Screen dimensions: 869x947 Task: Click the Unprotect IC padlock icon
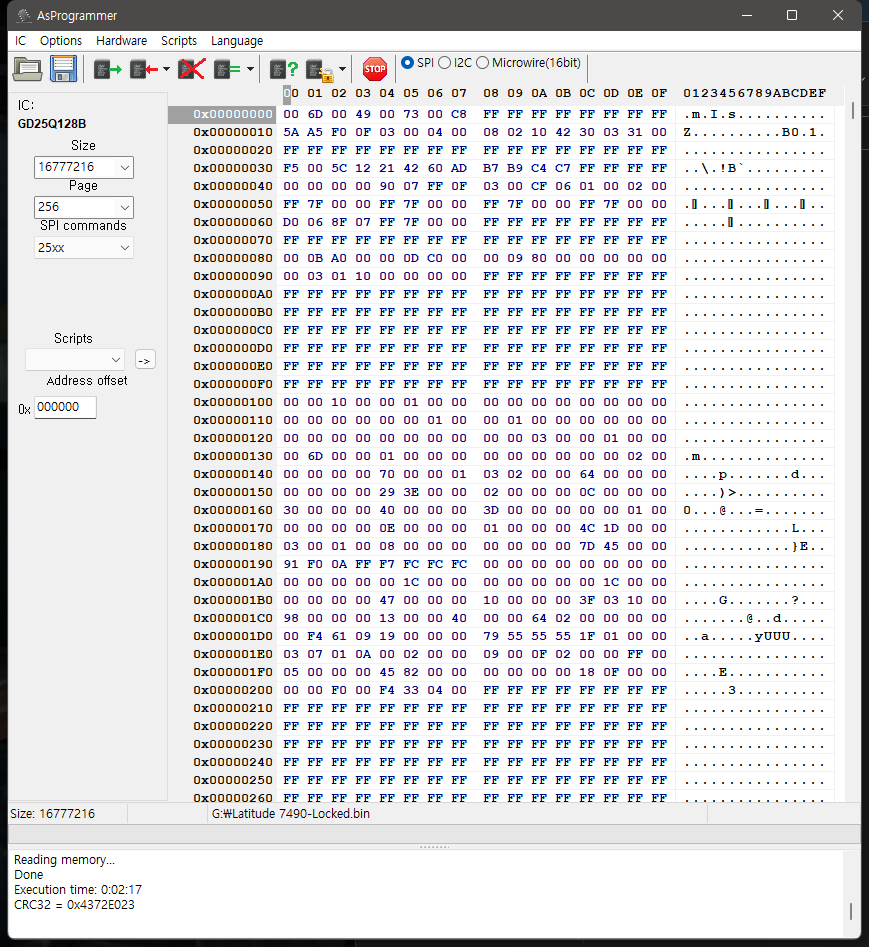tap(319, 71)
